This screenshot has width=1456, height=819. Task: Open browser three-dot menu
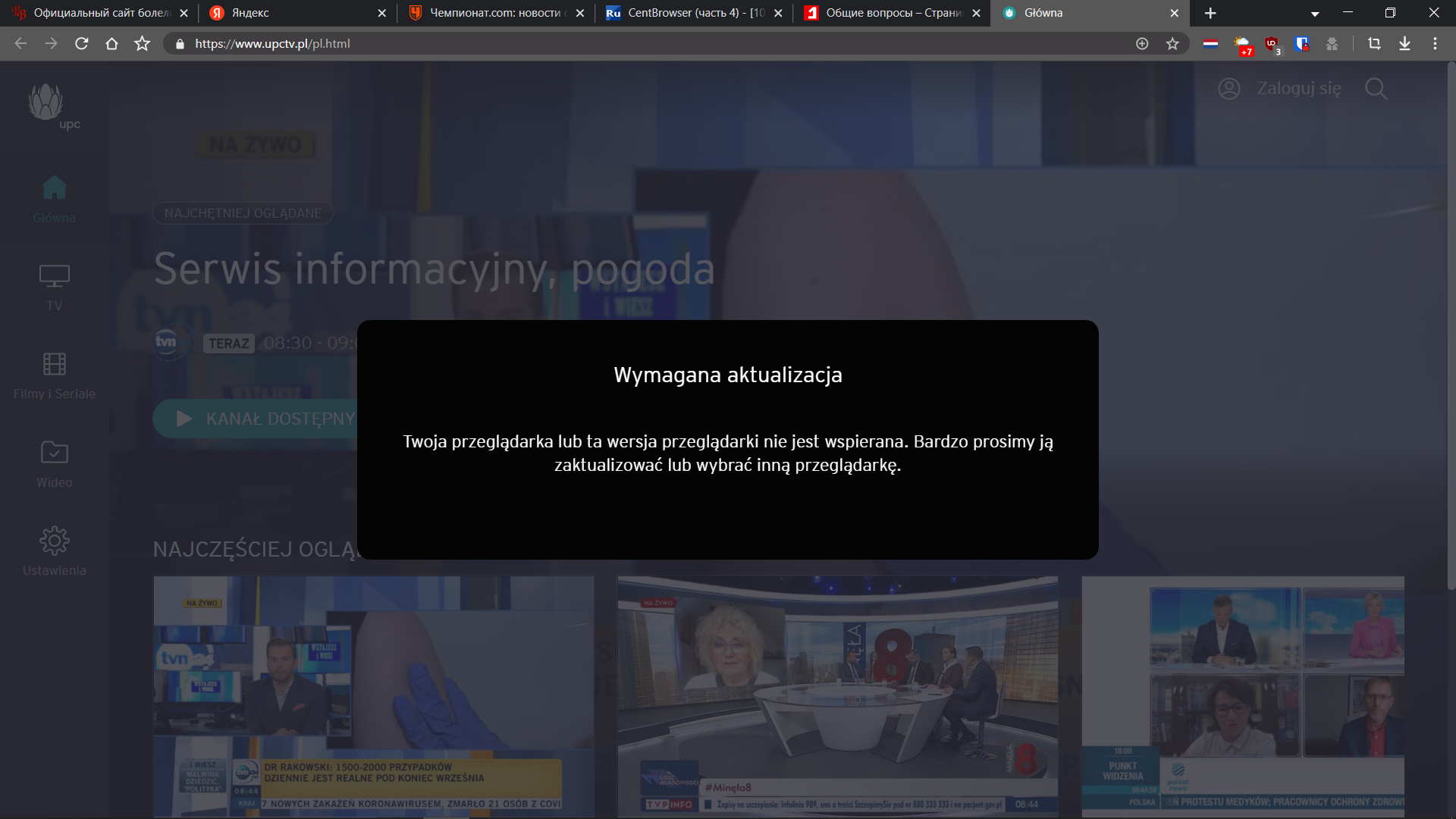pyautogui.click(x=1435, y=44)
